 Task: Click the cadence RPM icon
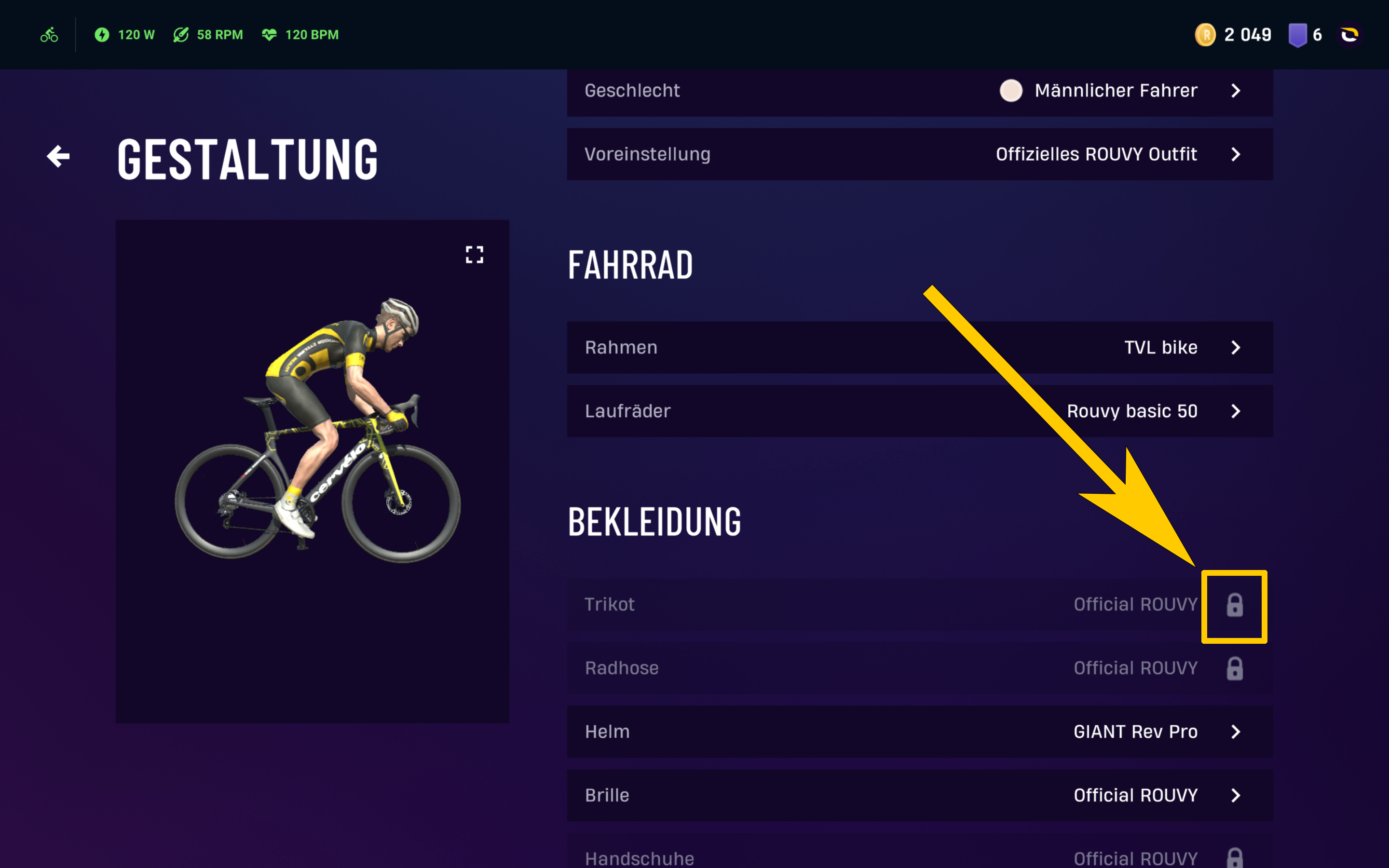(x=181, y=35)
